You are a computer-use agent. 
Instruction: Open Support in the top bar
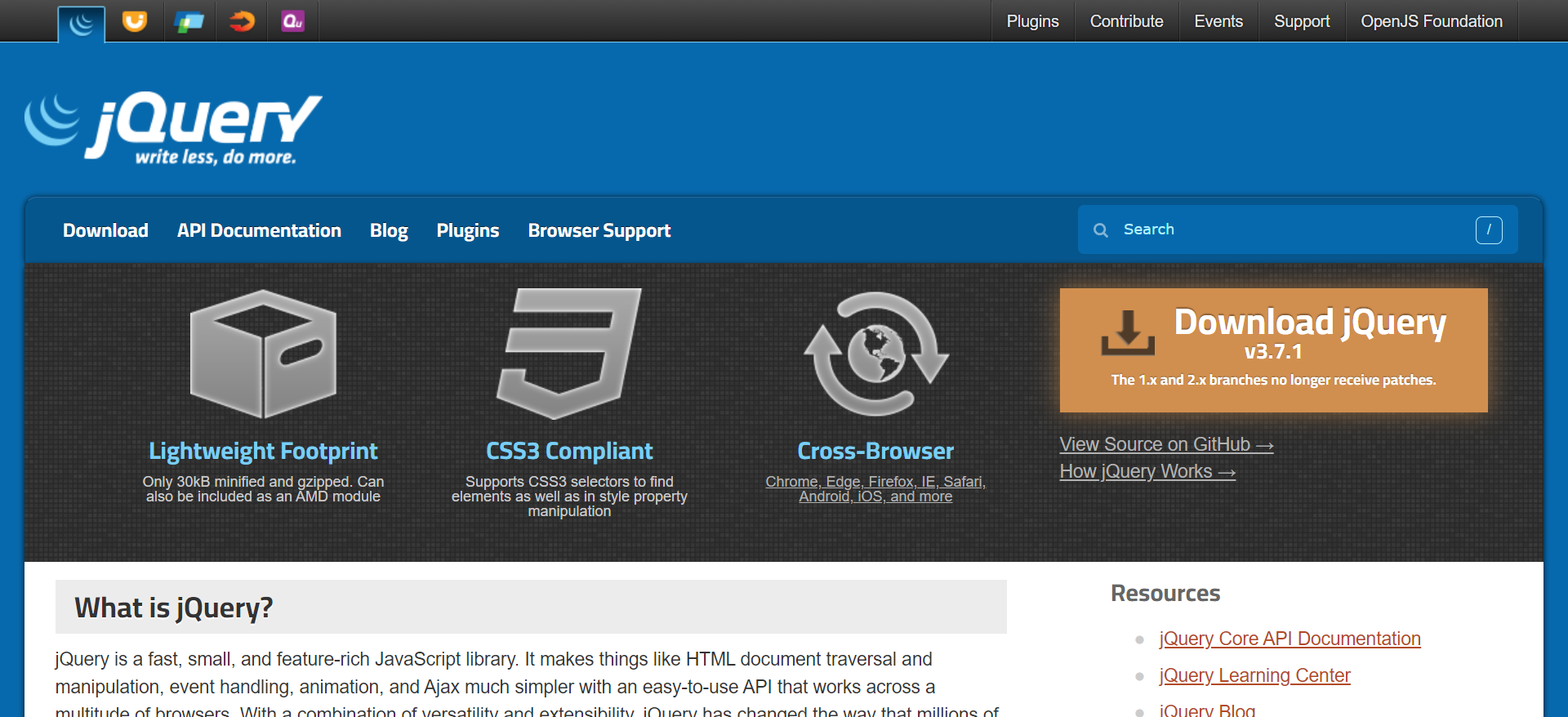[x=1302, y=21]
